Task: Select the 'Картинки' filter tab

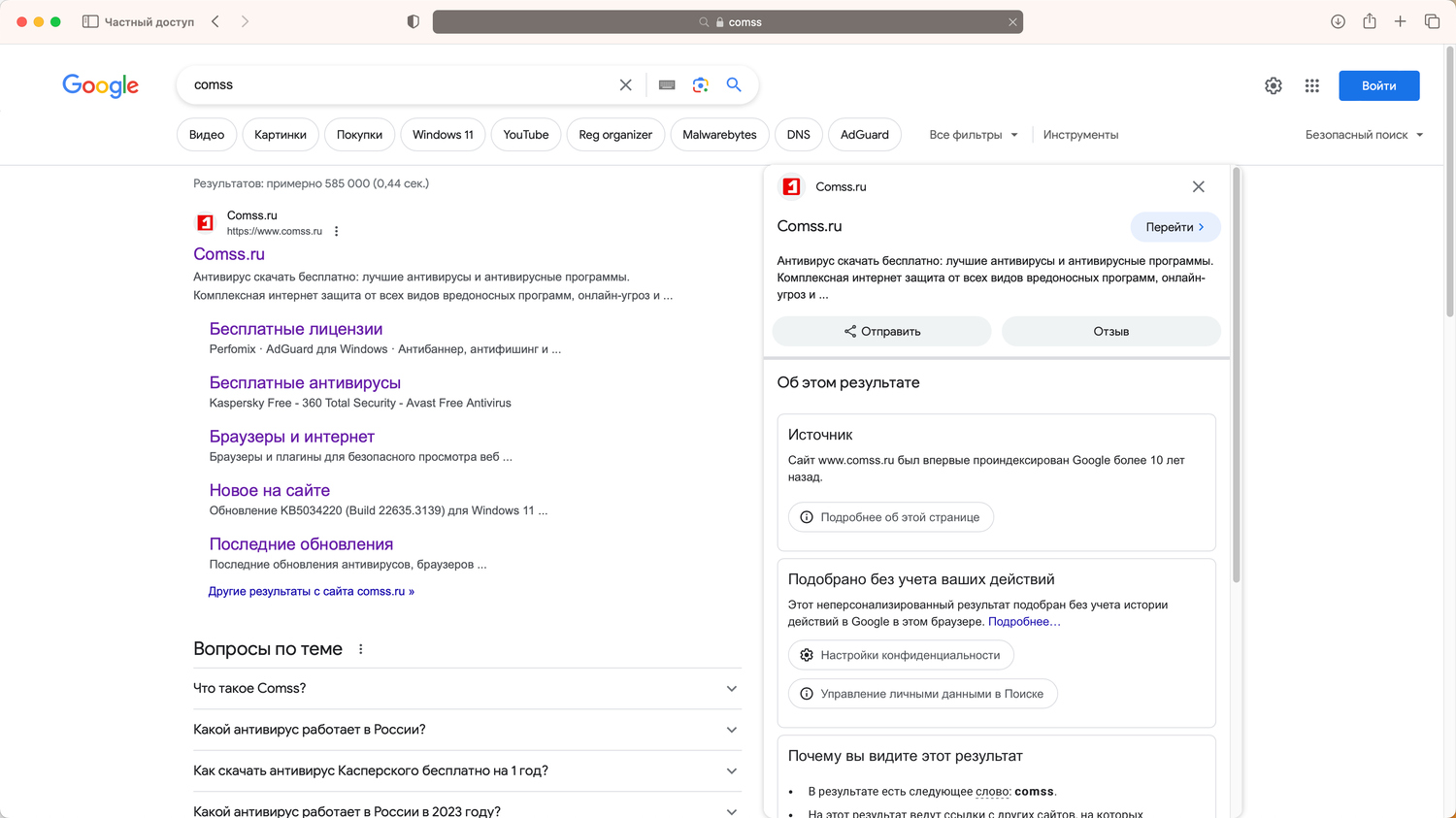Action: [281, 135]
